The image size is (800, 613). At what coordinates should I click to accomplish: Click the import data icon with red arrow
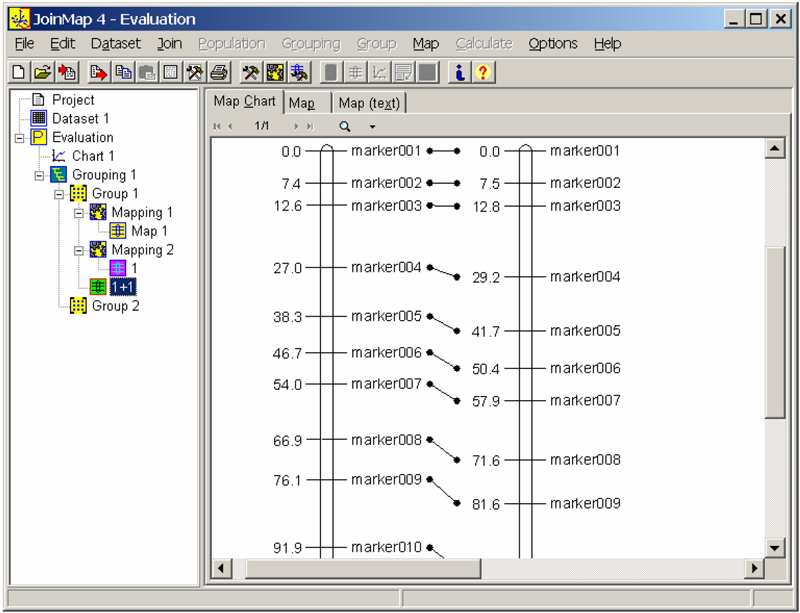(x=67, y=72)
